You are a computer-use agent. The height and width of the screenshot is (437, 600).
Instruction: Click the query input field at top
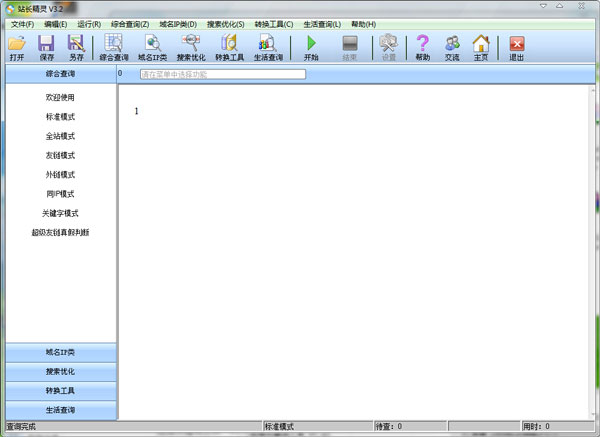tap(222, 74)
